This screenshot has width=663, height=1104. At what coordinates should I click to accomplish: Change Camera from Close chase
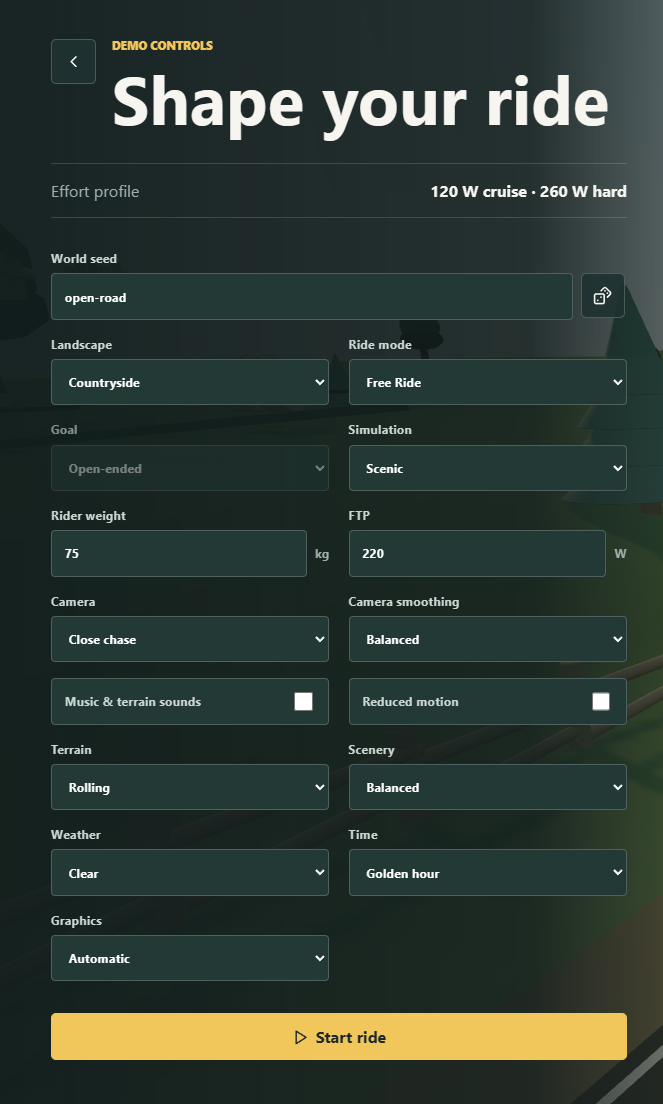(x=189, y=639)
